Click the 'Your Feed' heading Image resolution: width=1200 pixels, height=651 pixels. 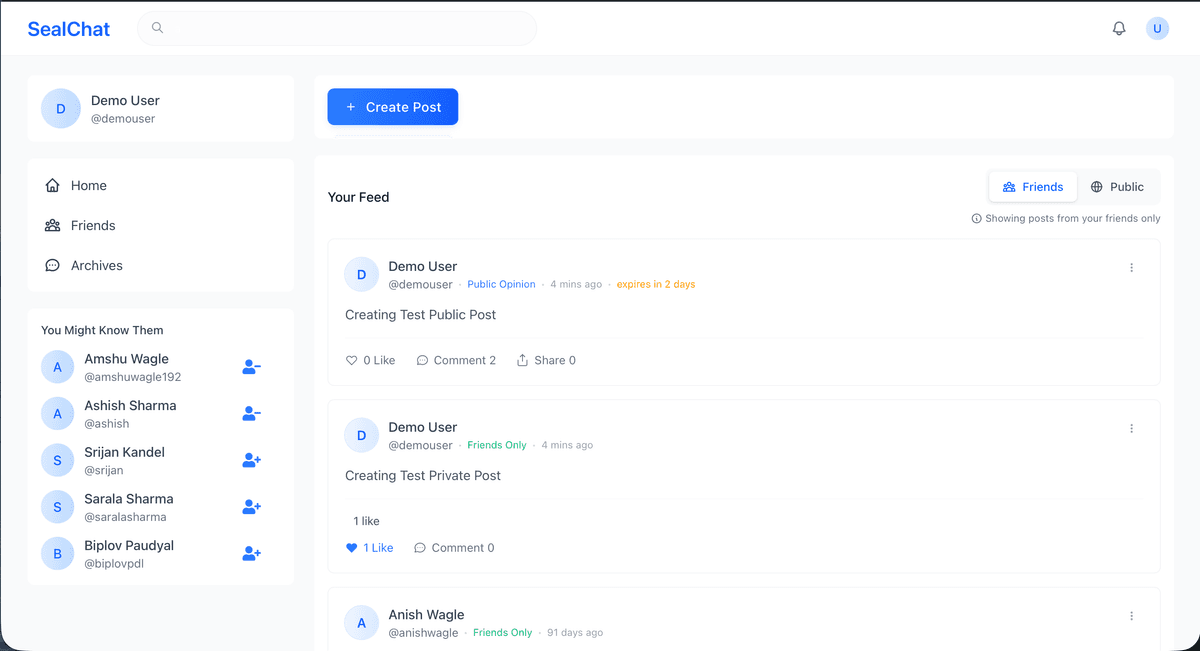coord(359,197)
